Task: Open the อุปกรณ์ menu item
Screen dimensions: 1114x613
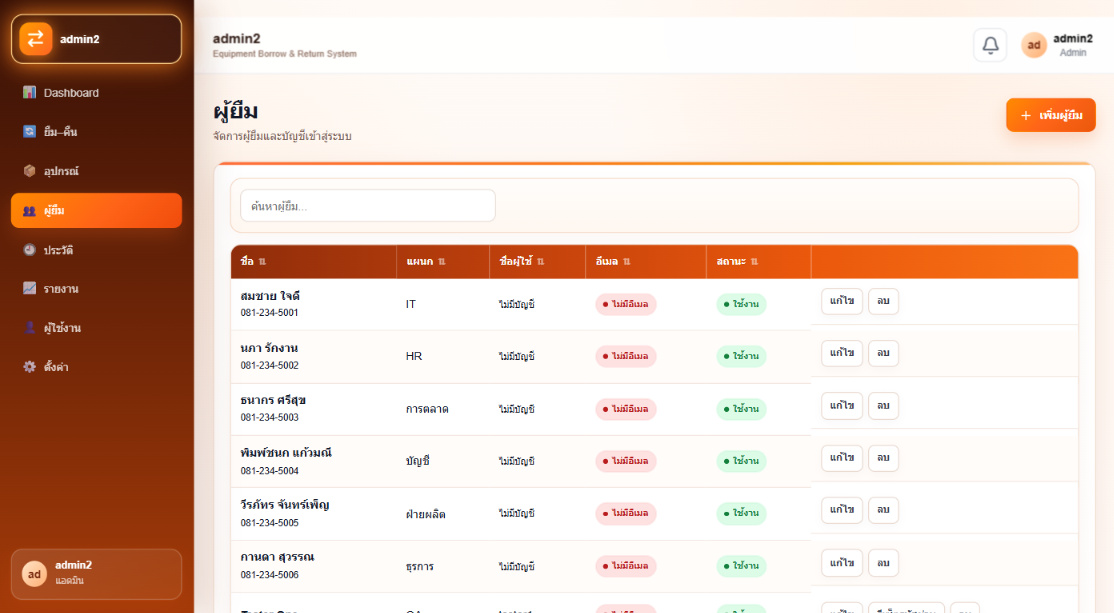Action: (x=97, y=170)
